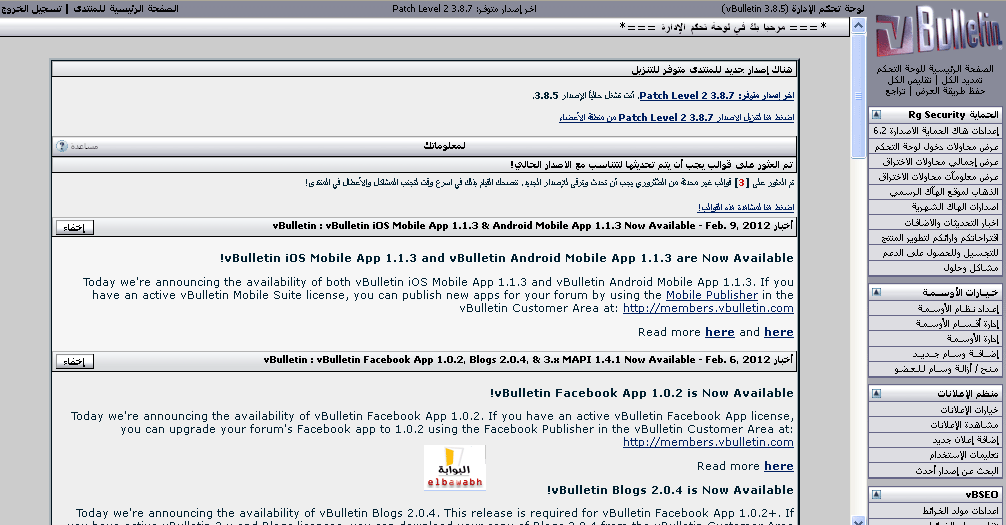This screenshot has height=525, width=1006.
Task: Collapse the خيارات الأوسمة sidebar group
Action: point(876,293)
